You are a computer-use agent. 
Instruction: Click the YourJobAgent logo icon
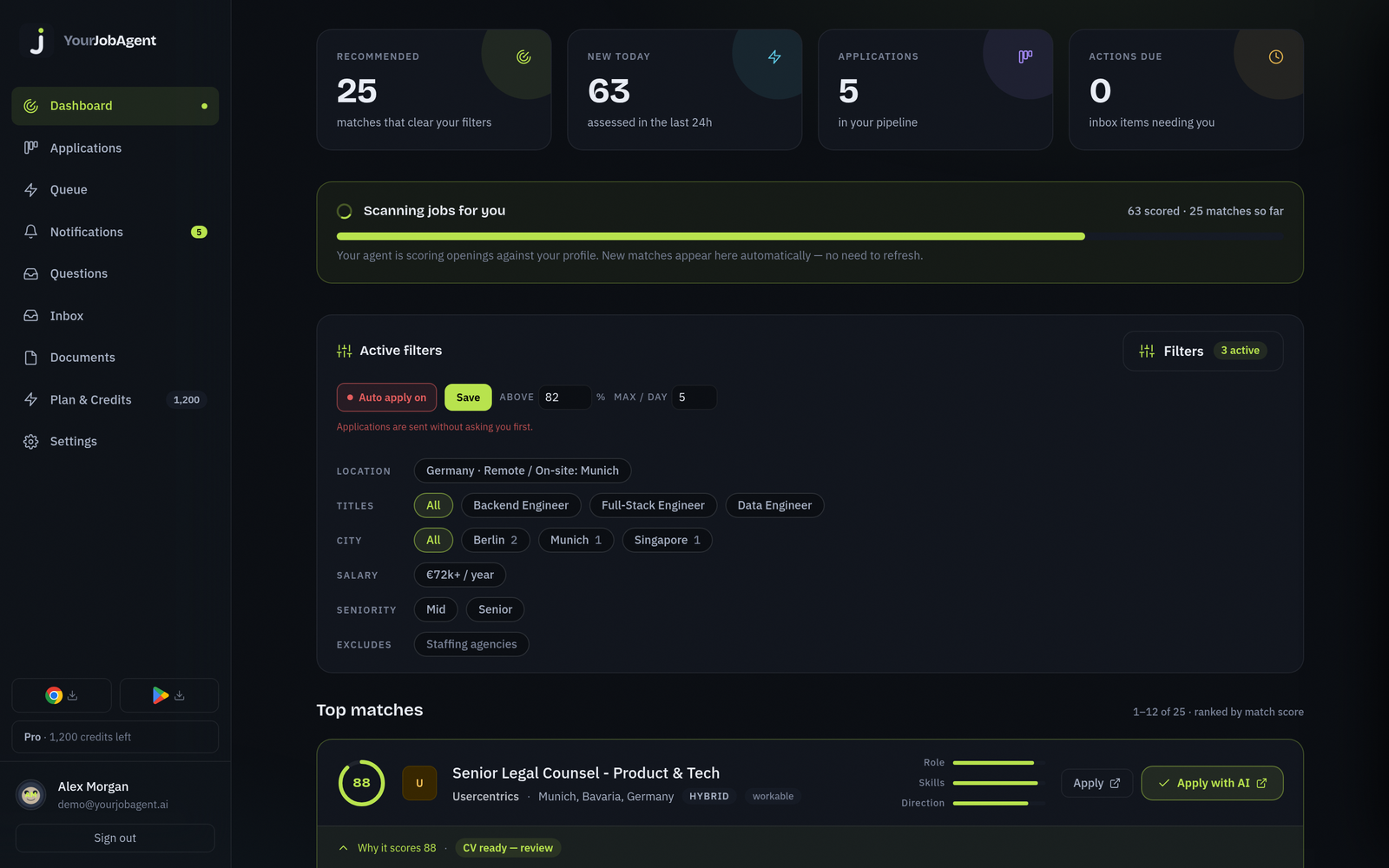(36, 41)
